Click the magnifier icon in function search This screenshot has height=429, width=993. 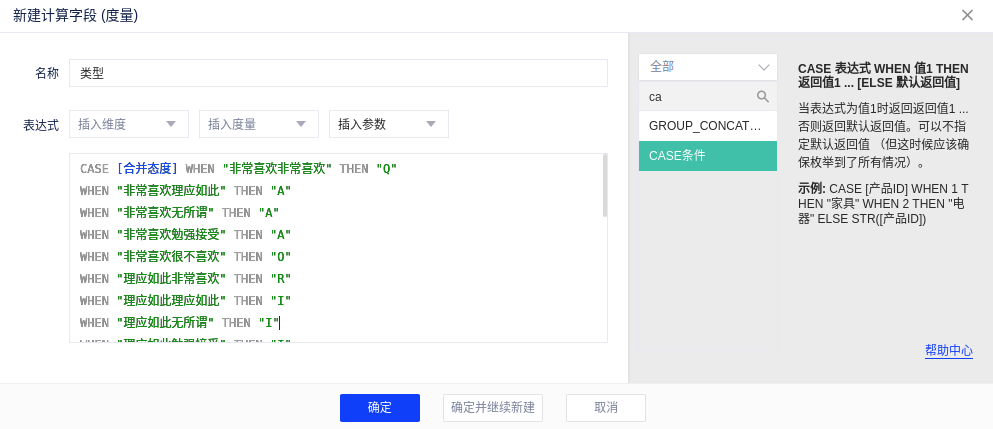click(762, 97)
